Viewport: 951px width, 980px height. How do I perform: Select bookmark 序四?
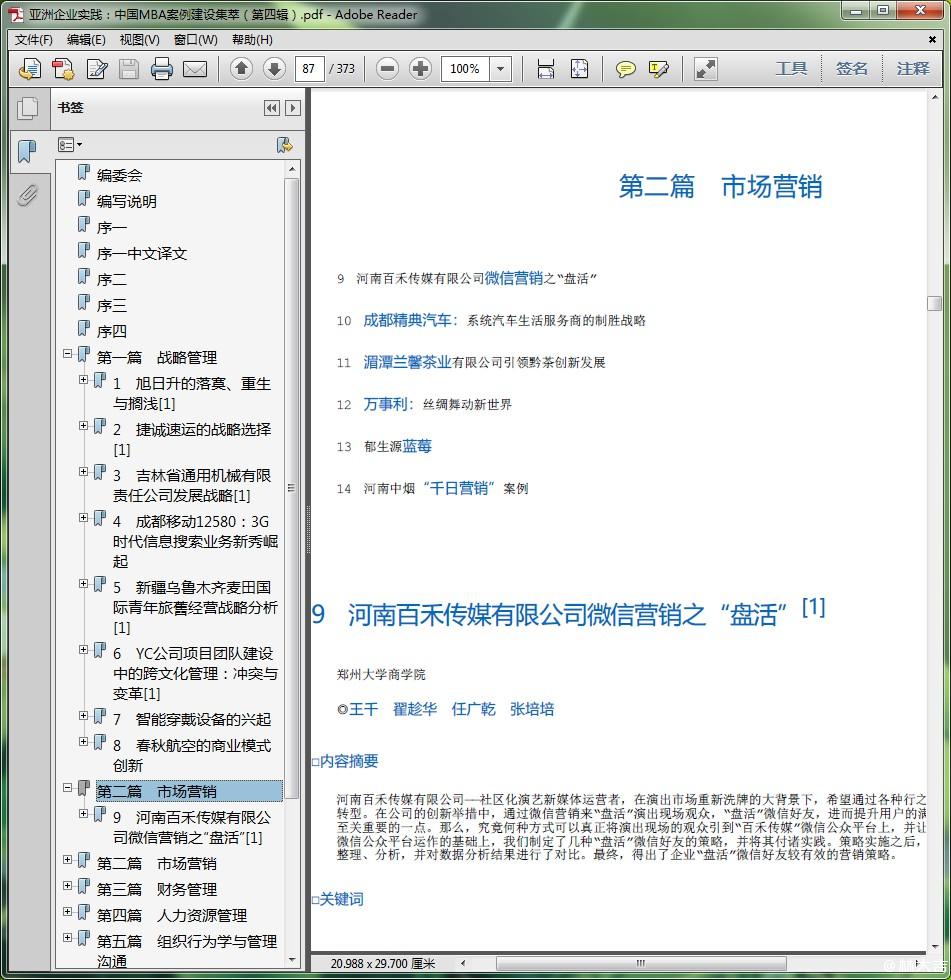[x=112, y=331]
